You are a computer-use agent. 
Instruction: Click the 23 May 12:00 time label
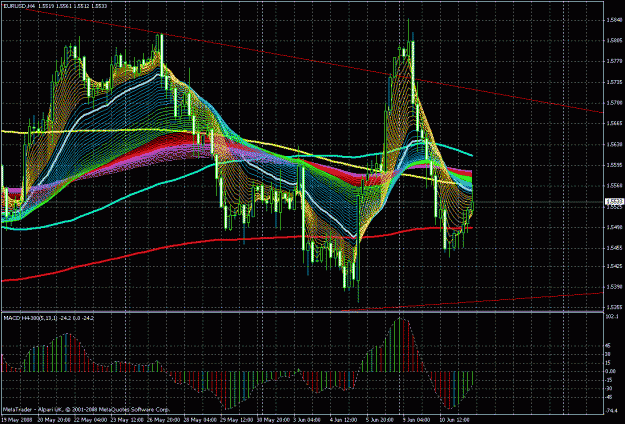pos(125,420)
